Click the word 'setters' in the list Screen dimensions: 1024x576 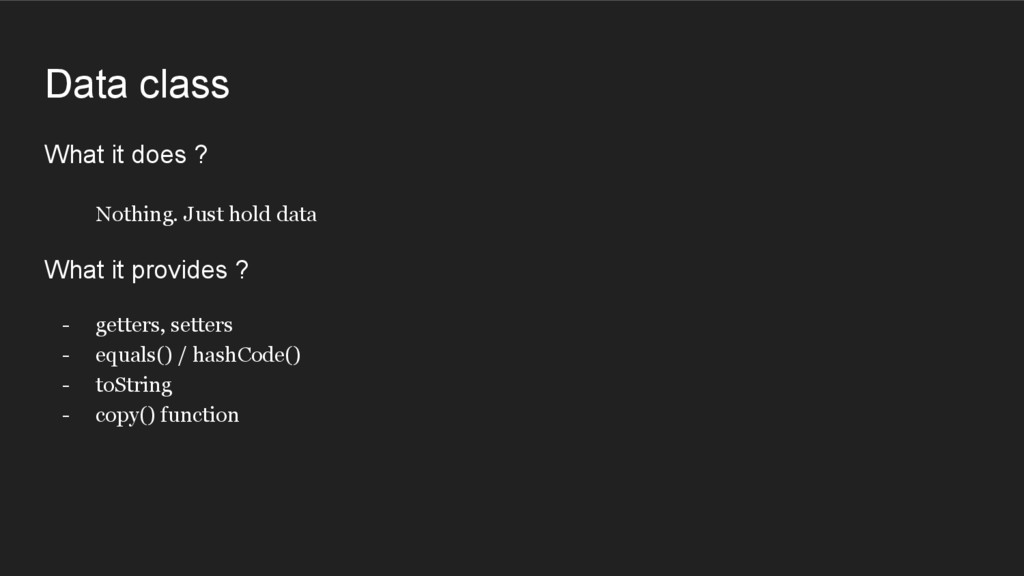(x=202, y=325)
